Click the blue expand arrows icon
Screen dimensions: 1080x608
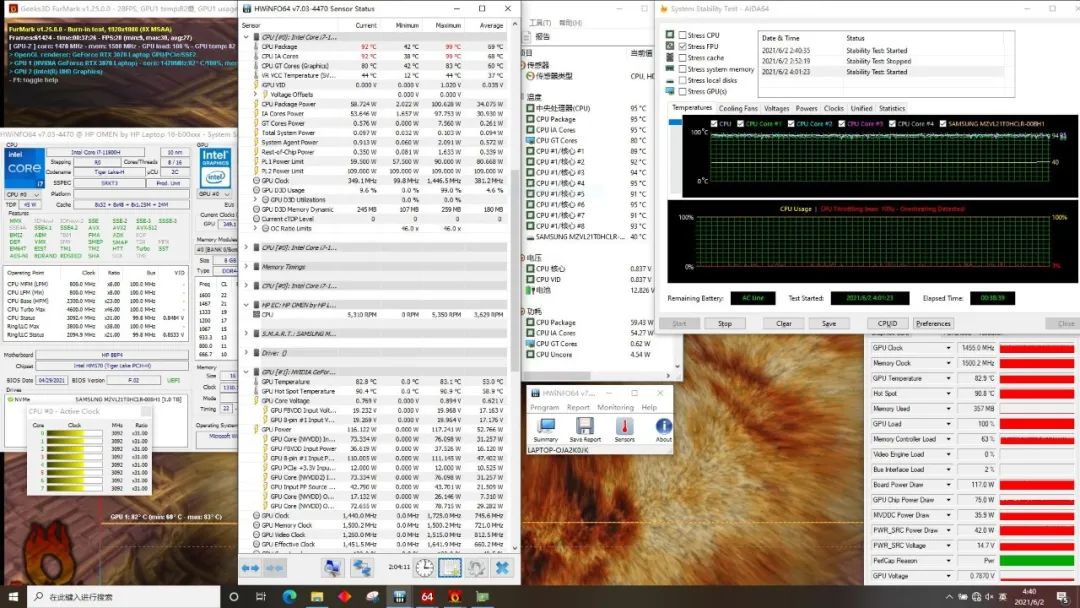coord(252,567)
